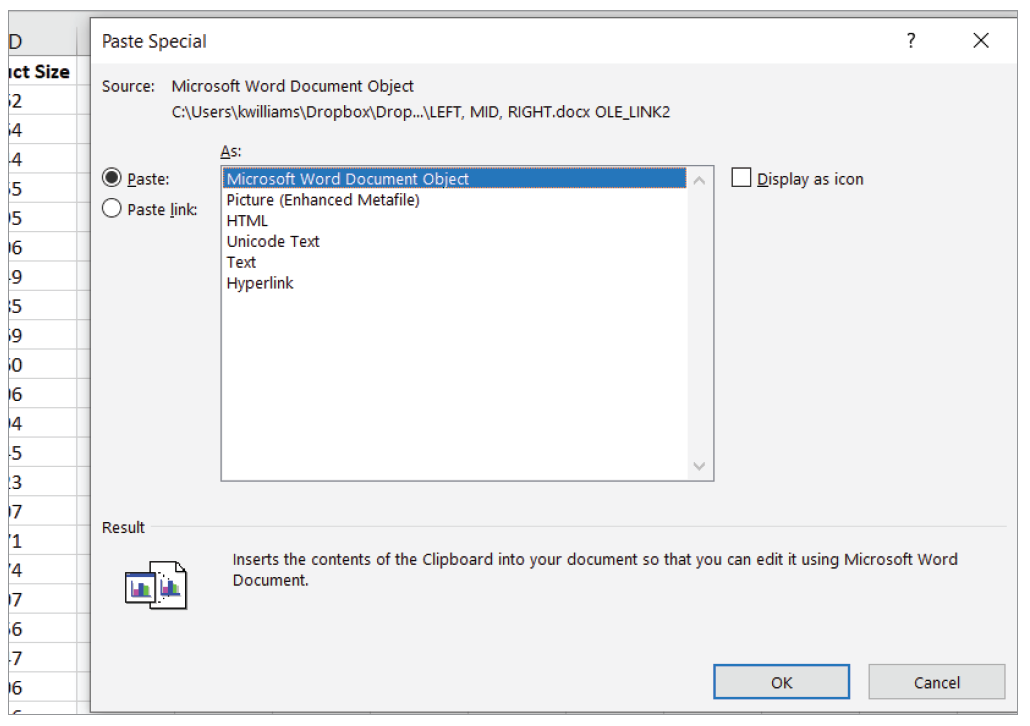1030x726 pixels.
Task: Click the Help question mark icon
Action: click(911, 41)
